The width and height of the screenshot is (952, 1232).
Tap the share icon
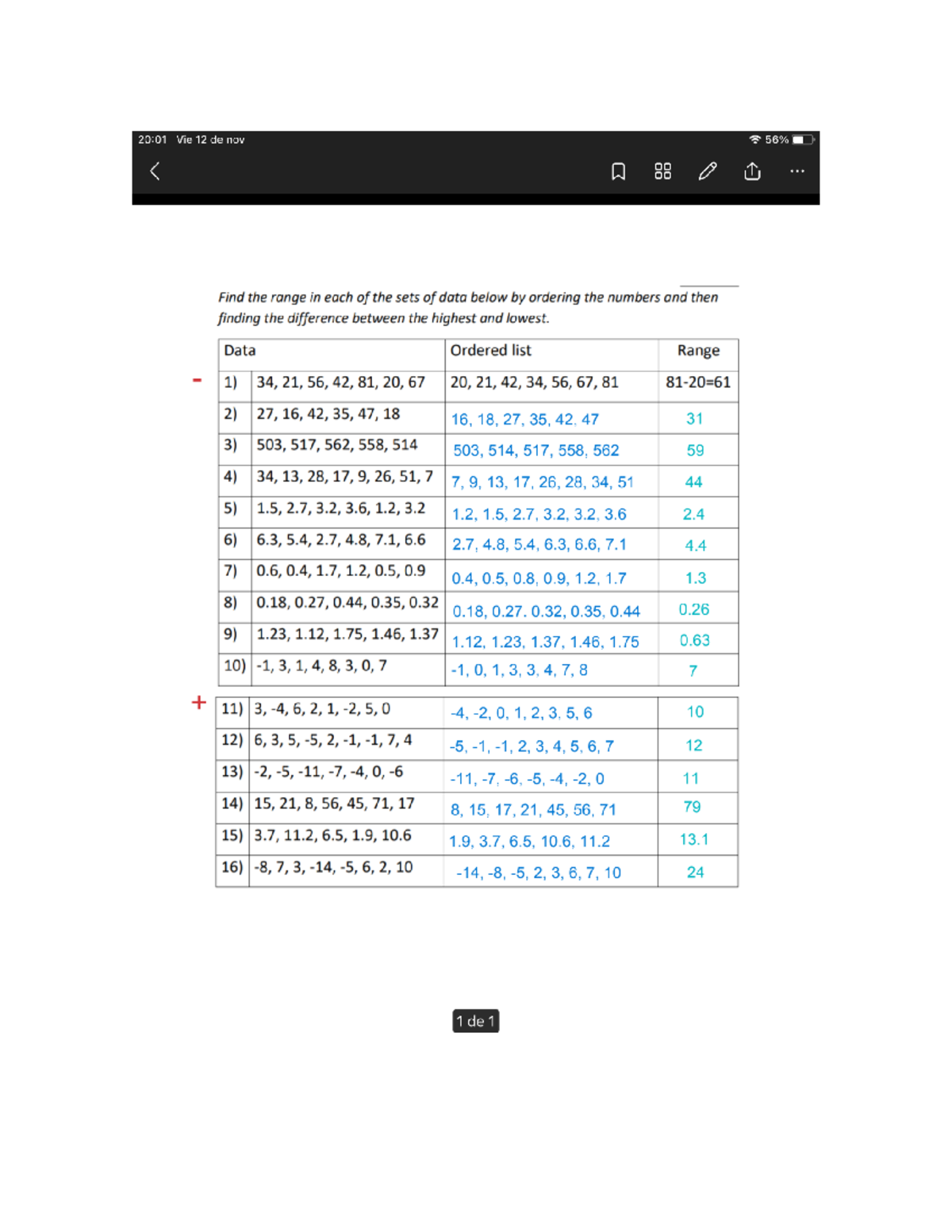point(751,171)
